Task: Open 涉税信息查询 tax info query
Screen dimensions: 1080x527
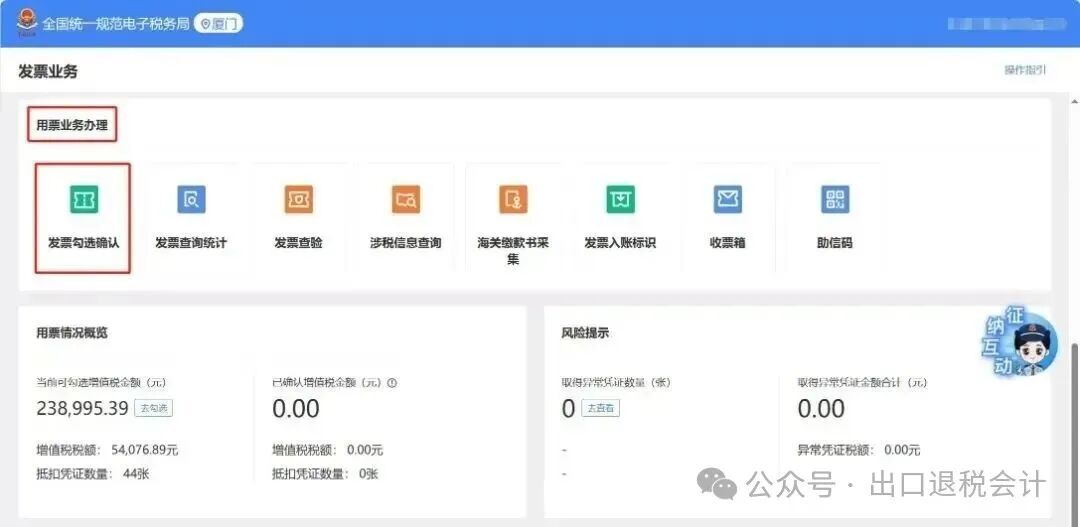Action: click(x=405, y=200)
